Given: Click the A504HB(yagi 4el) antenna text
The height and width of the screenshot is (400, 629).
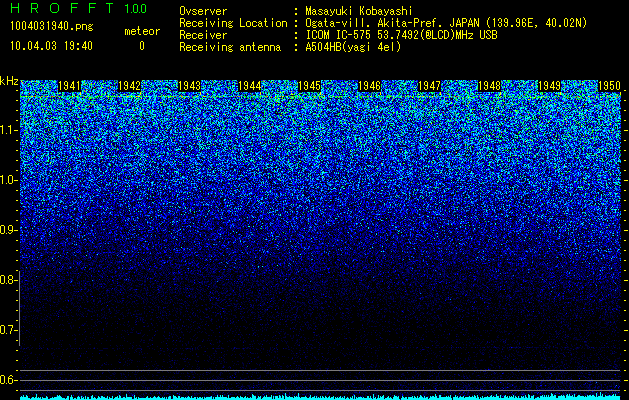Looking at the screenshot, I should 353,47.
